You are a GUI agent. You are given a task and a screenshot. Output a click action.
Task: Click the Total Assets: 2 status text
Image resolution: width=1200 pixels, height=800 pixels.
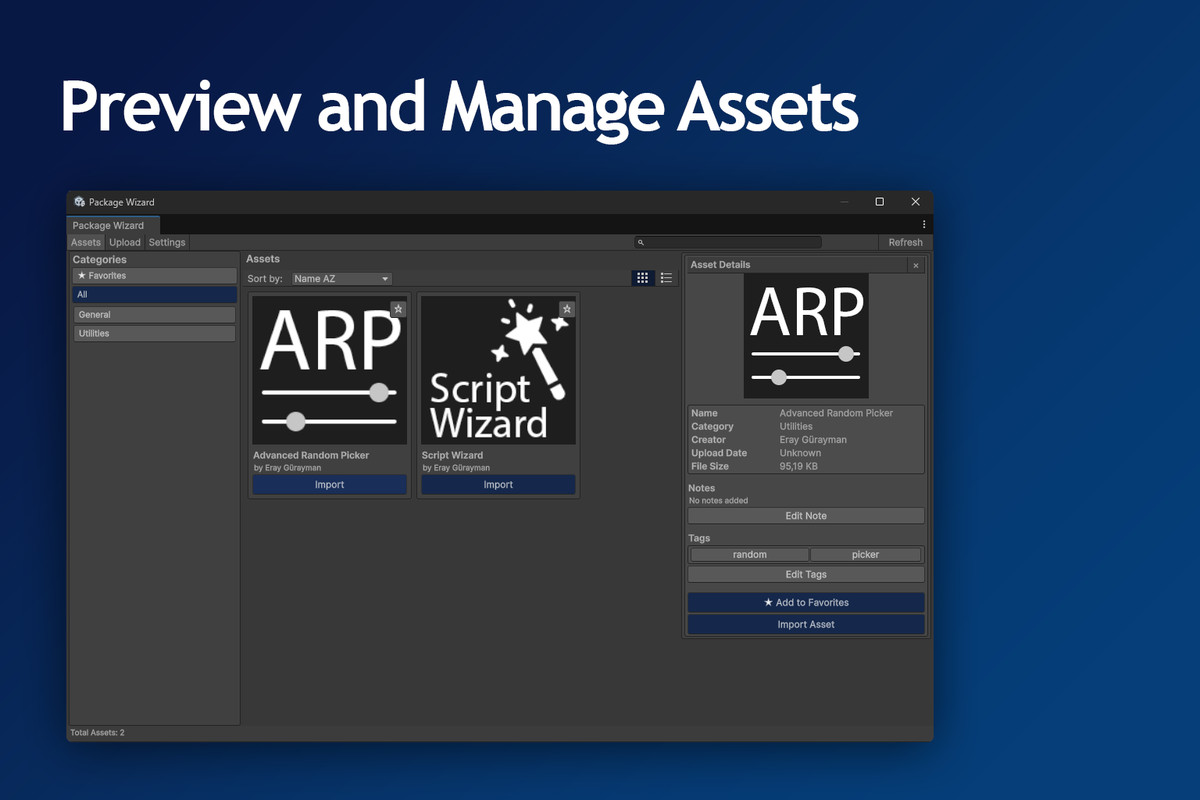97,733
